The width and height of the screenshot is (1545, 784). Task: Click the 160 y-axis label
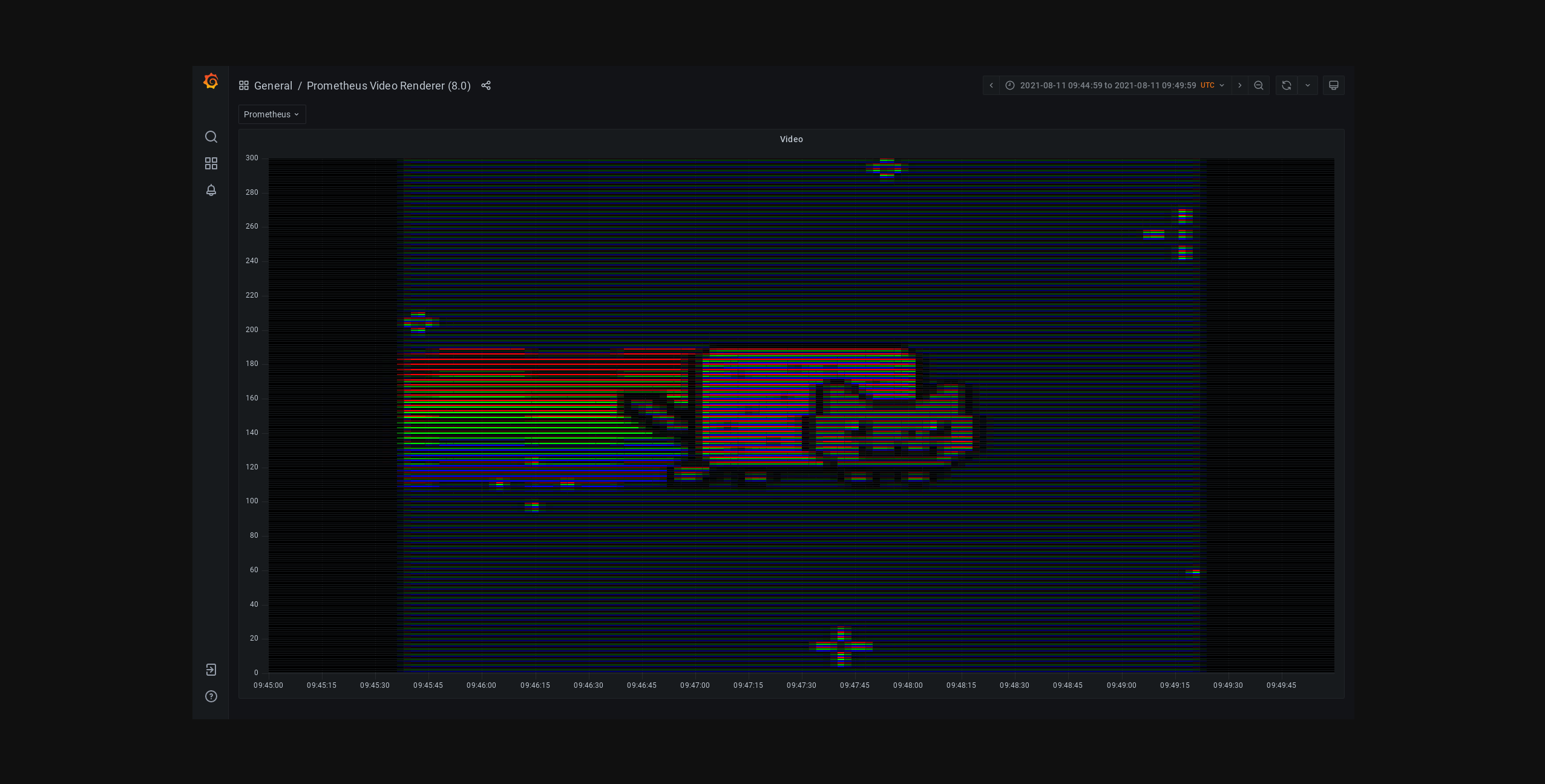pyautogui.click(x=252, y=398)
